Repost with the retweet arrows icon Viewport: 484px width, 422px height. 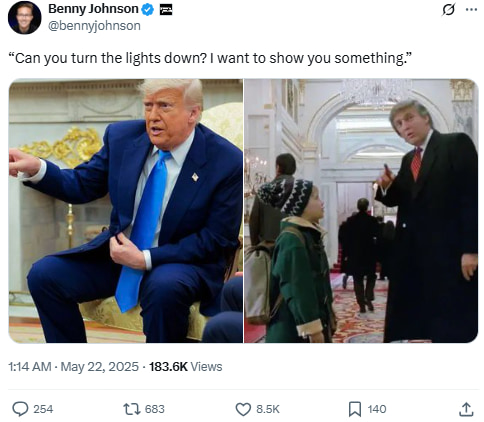(132, 409)
